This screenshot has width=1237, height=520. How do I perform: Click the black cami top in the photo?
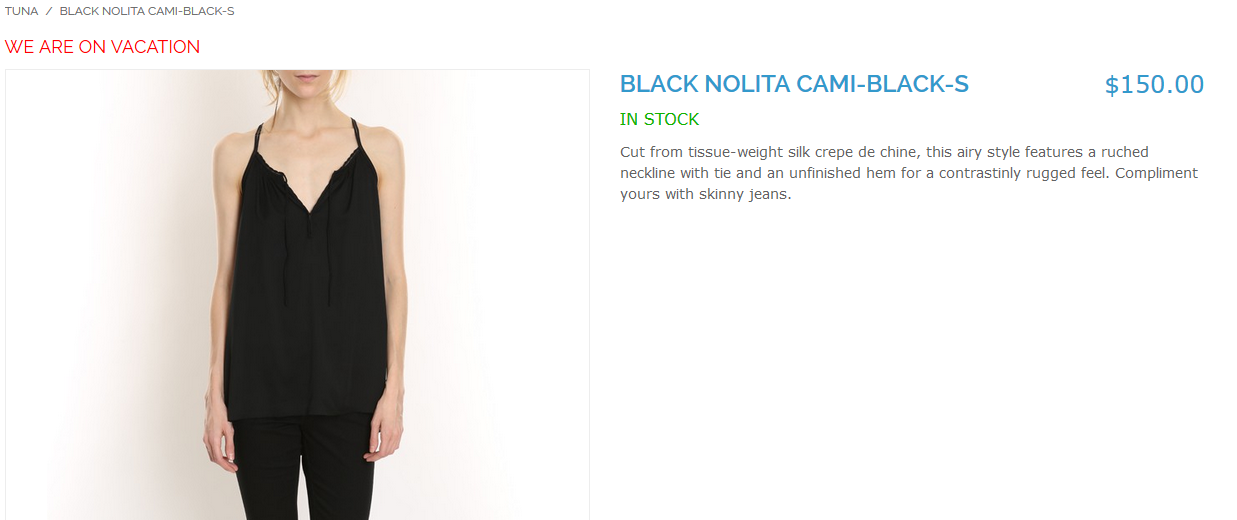305,300
